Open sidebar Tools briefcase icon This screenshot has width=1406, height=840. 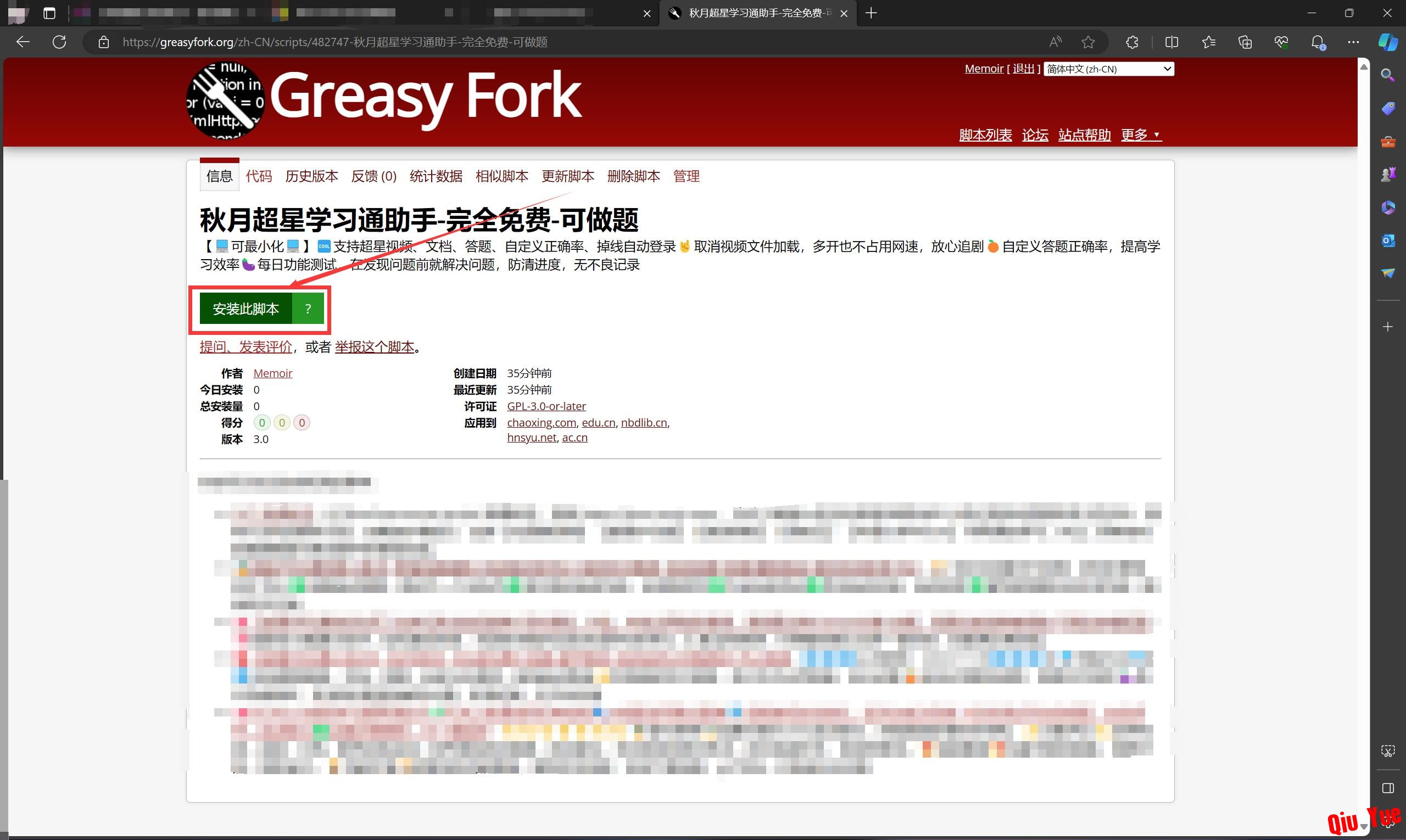tap(1387, 142)
